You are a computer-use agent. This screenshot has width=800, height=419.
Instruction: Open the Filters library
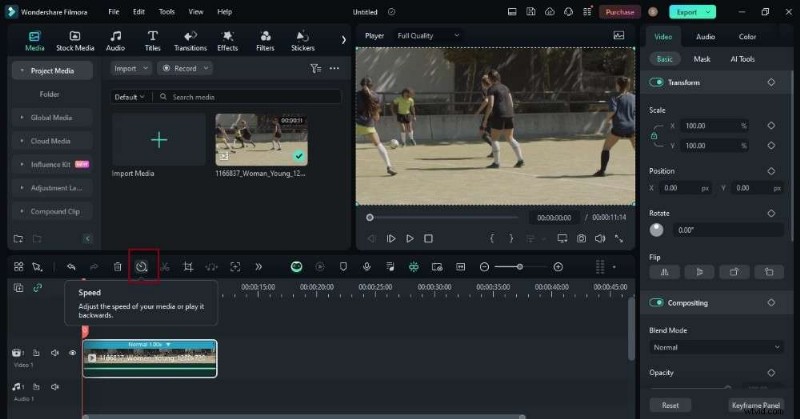pos(265,41)
